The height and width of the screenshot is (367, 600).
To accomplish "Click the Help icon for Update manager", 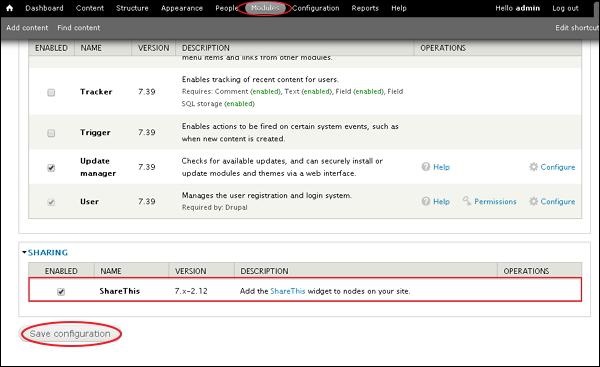I will point(426,167).
